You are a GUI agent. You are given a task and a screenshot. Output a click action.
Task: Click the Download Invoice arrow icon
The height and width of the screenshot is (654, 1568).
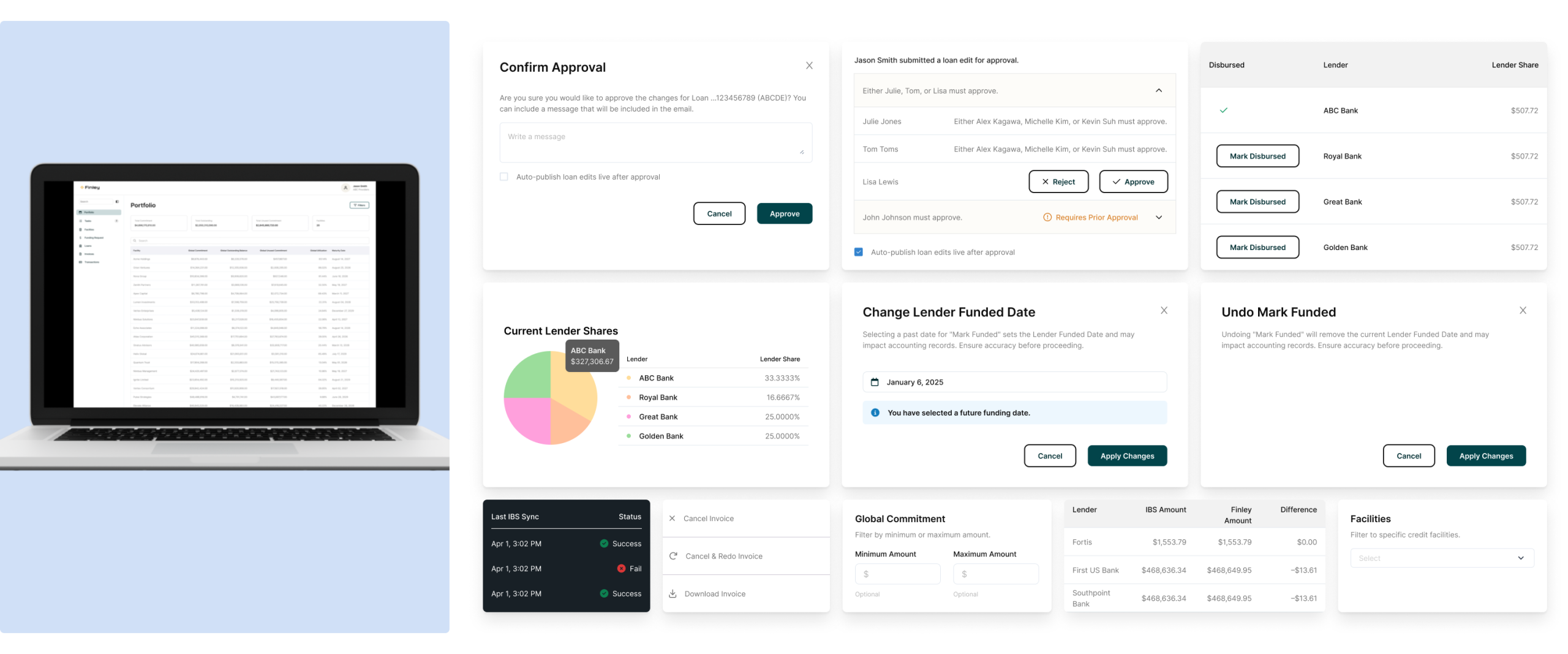pos(673,594)
